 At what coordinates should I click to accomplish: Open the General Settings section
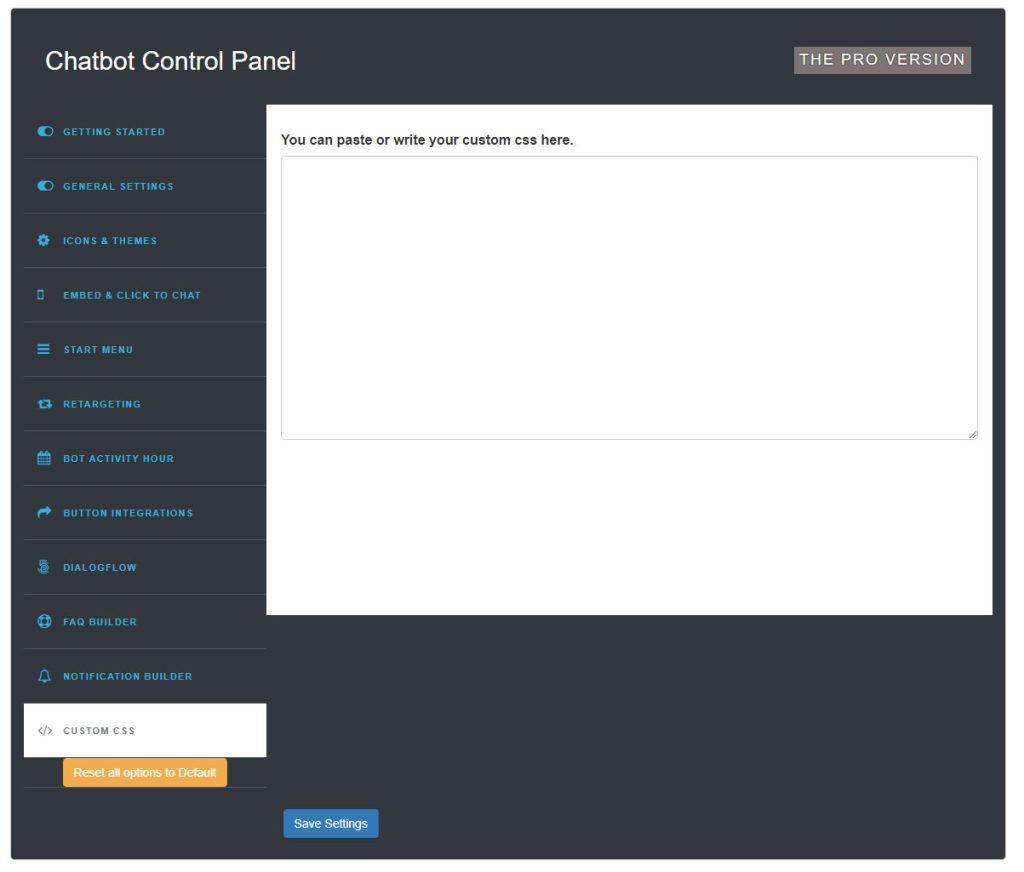(x=118, y=186)
